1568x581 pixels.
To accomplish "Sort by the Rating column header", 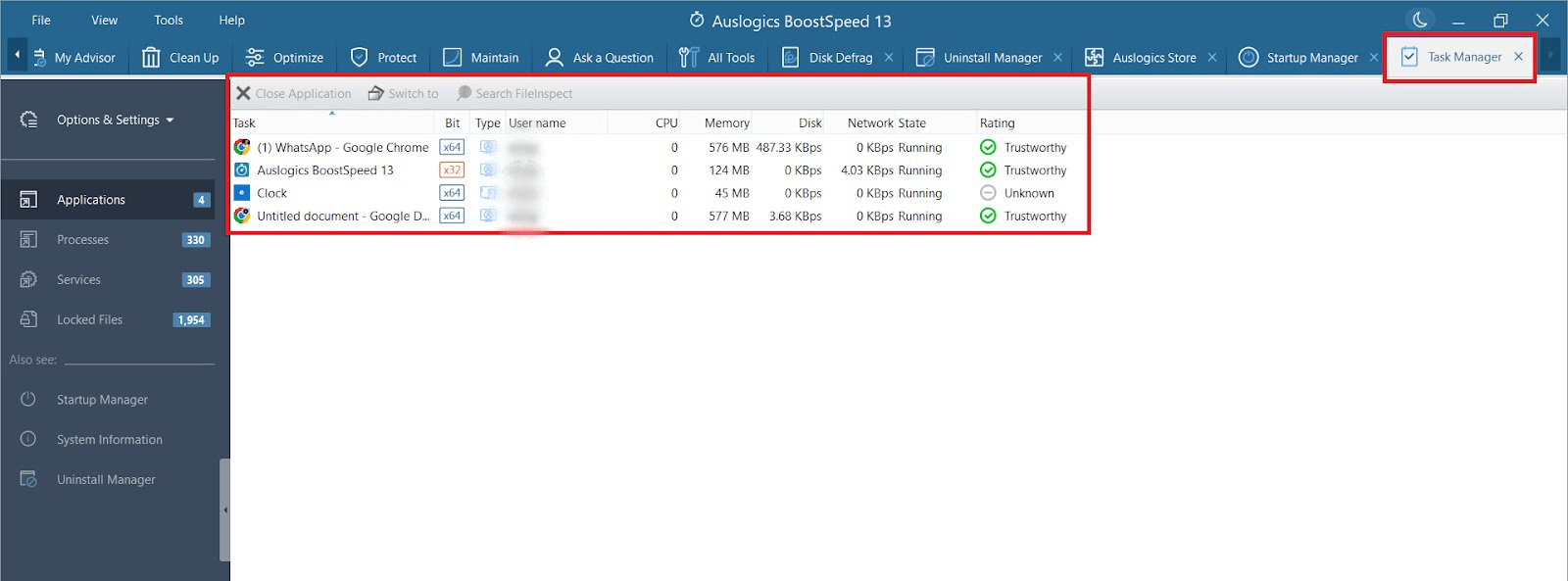I will [997, 122].
